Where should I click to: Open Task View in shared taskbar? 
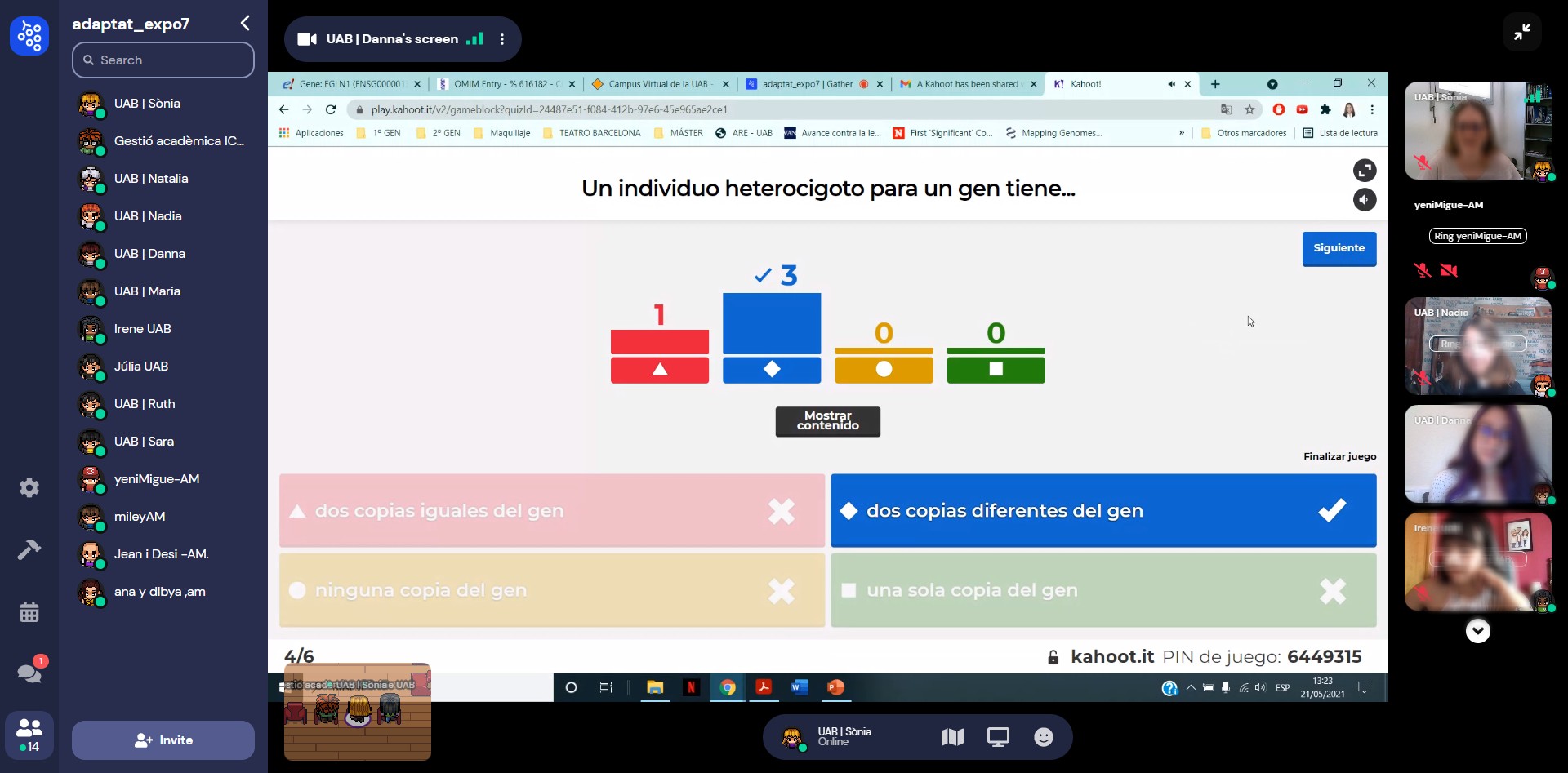(x=606, y=687)
